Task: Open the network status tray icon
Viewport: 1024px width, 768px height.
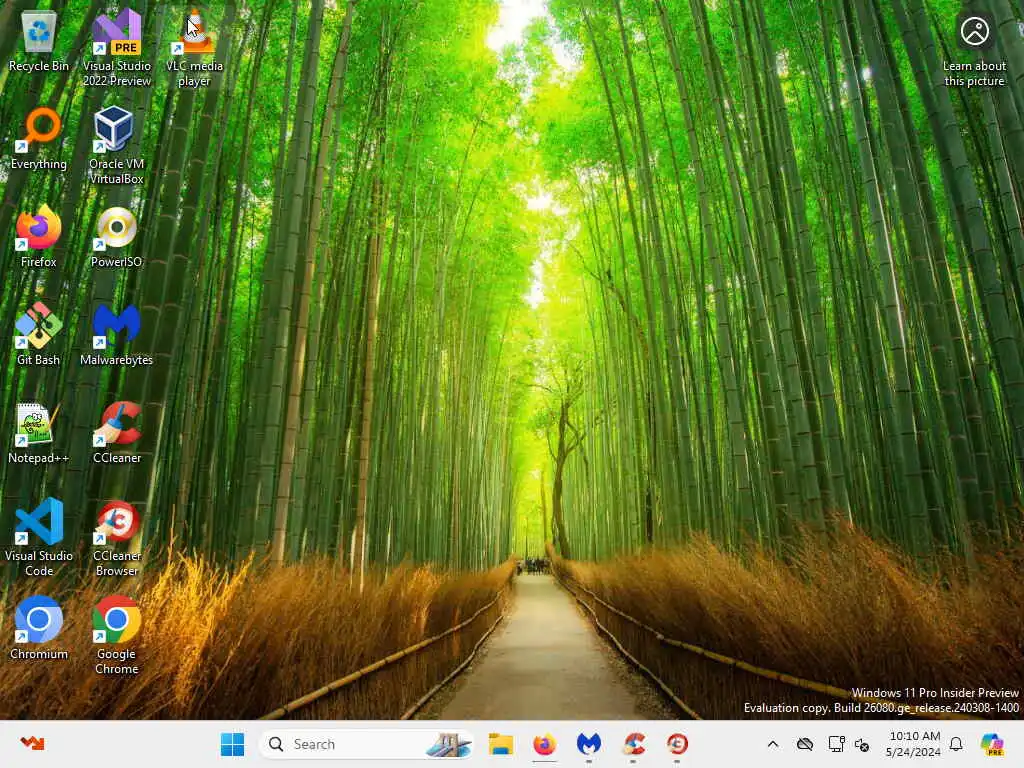Action: click(x=837, y=744)
